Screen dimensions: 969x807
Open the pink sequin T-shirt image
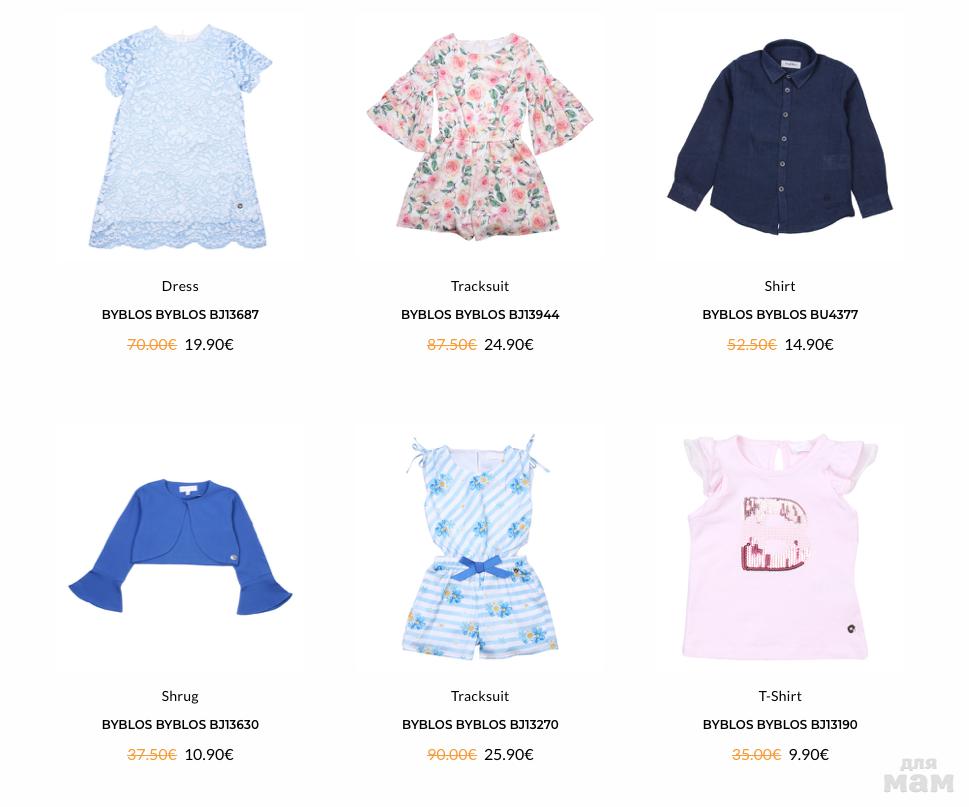point(780,547)
